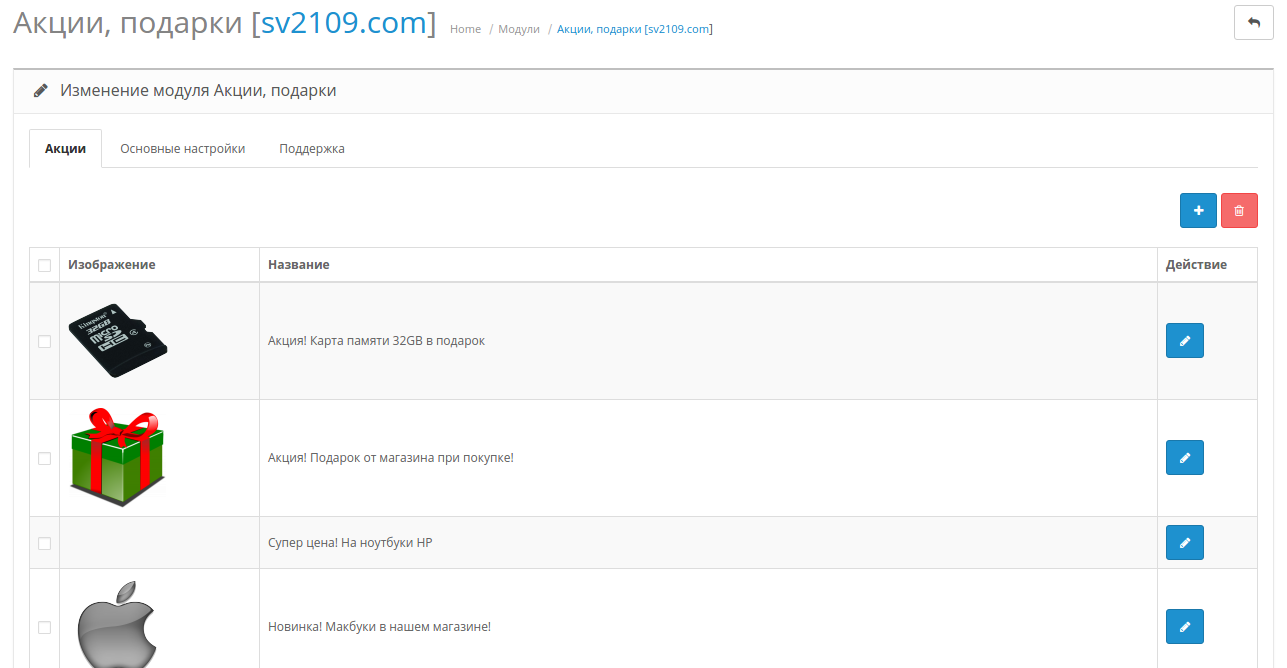This screenshot has width=1287, height=668.
Task: Edit the HP laptops super price promotion
Action: (1184, 543)
